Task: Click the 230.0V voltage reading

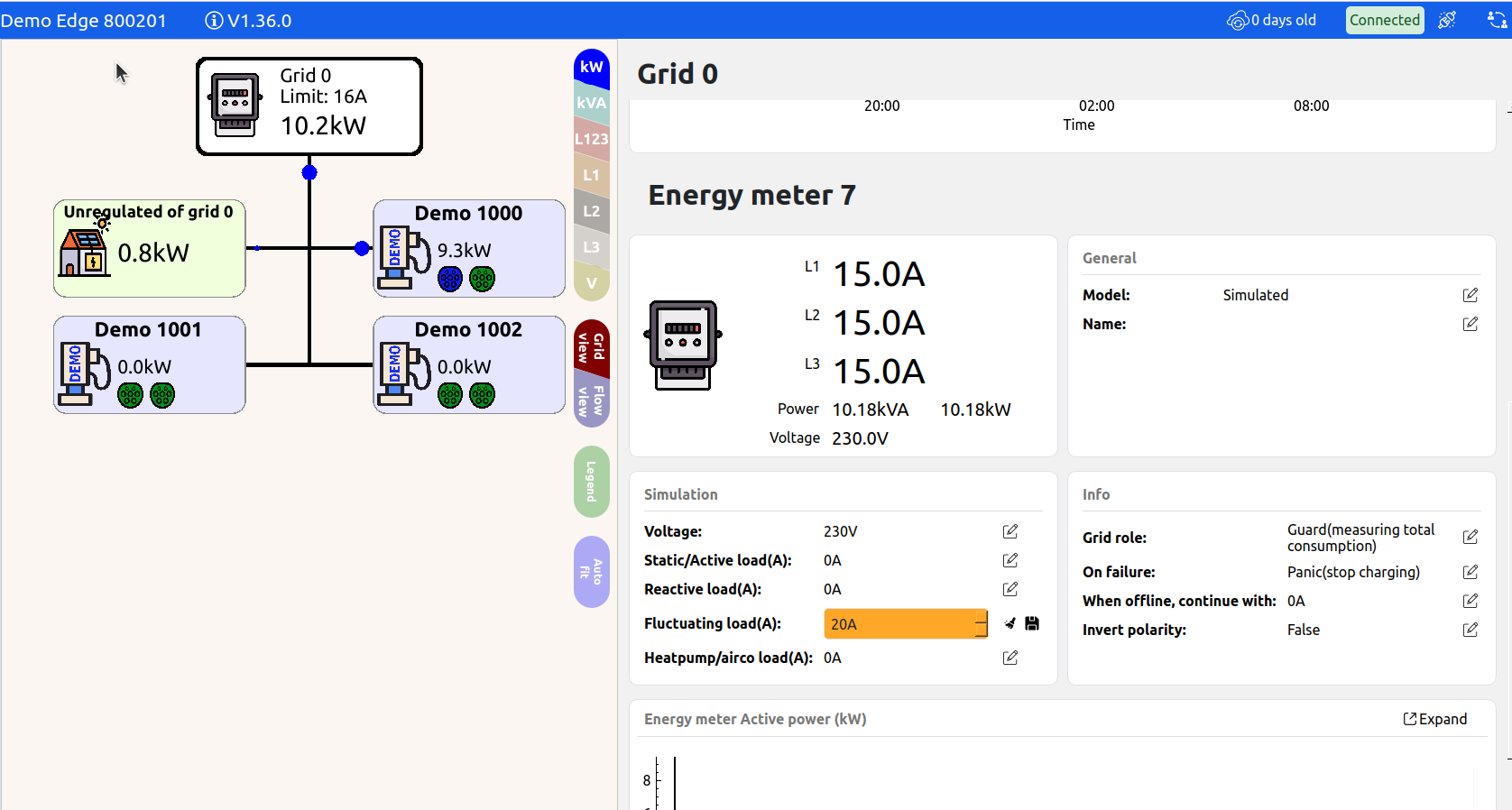Action: point(860,438)
